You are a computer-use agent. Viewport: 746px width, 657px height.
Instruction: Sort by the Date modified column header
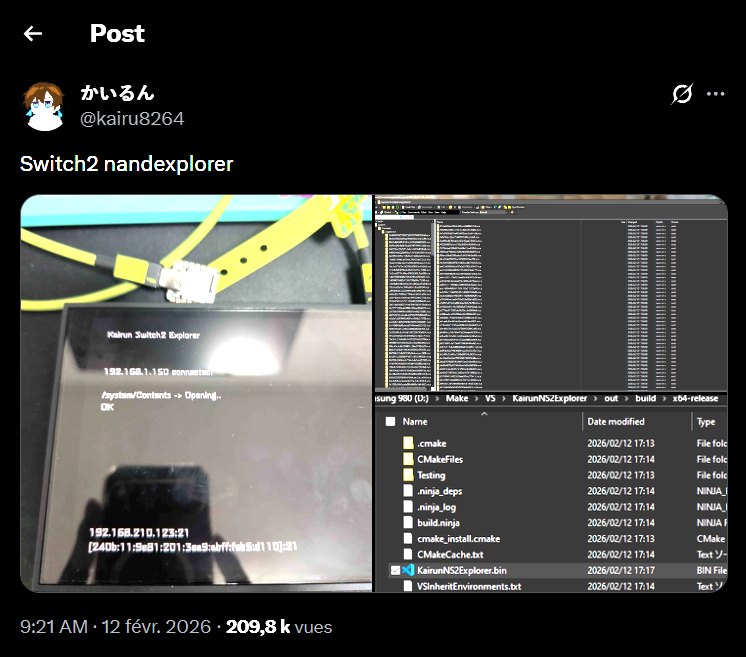pos(616,422)
